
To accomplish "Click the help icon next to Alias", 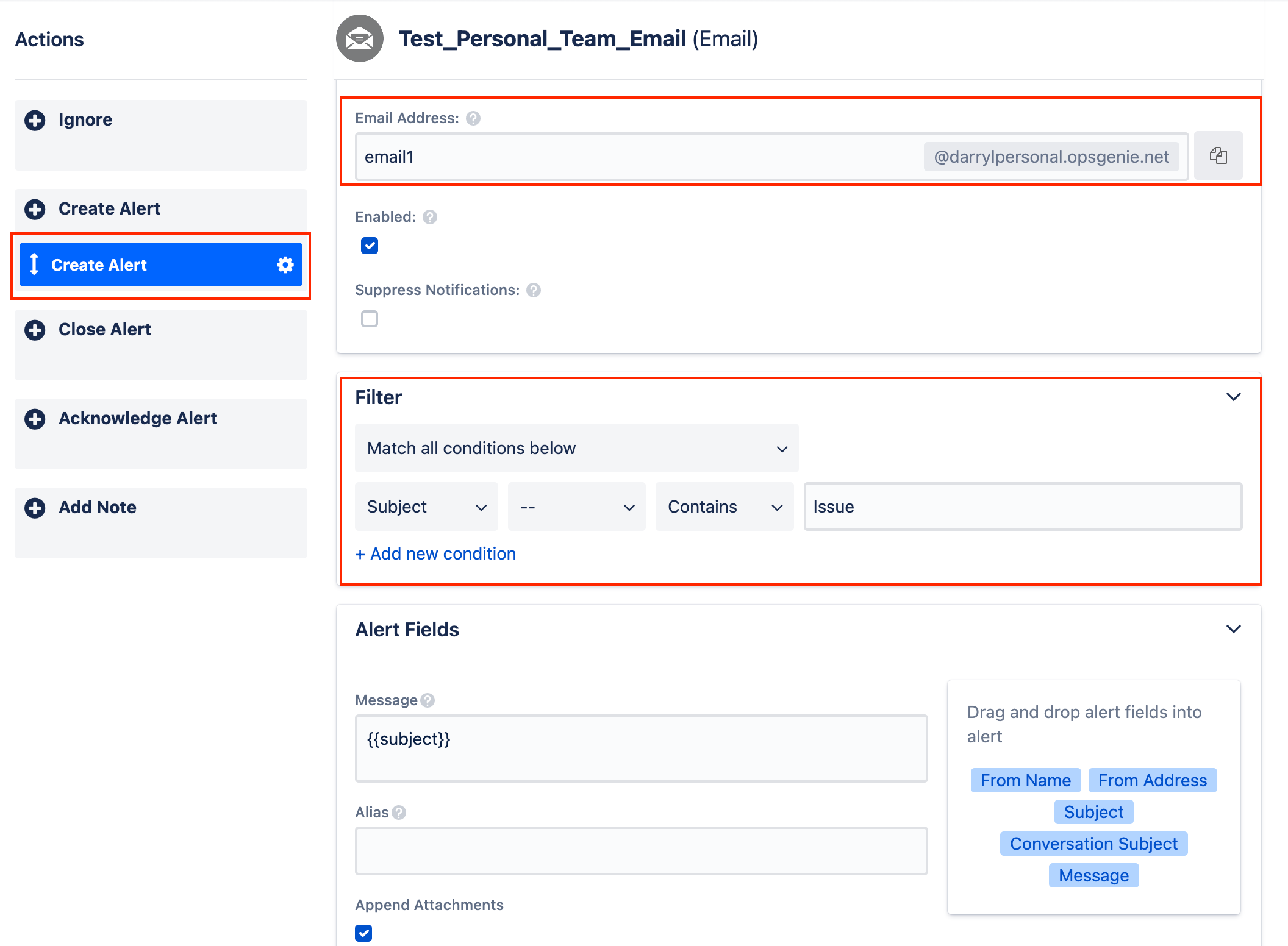I will click(399, 813).
